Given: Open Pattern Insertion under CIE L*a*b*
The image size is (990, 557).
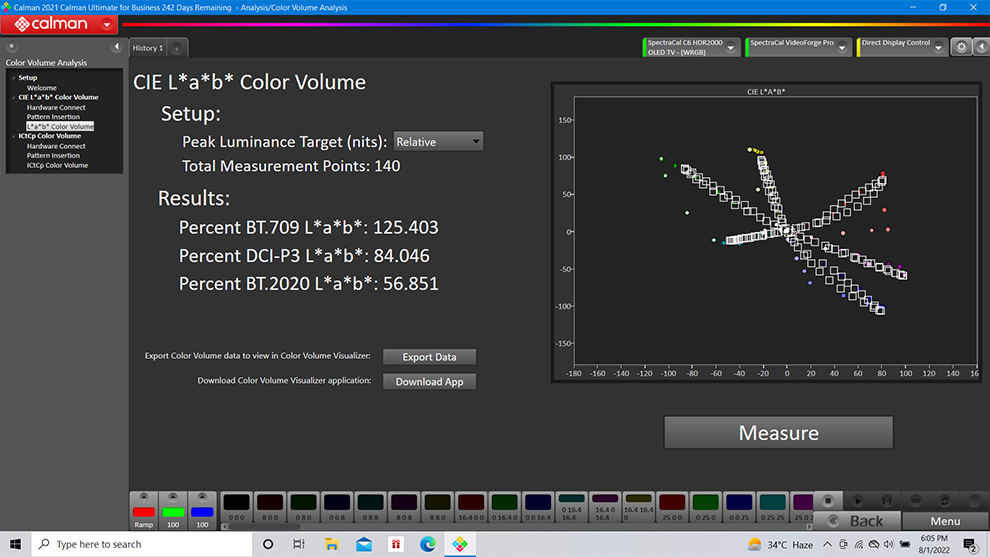Looking at the screenshot, I should (x=53, y=117).
